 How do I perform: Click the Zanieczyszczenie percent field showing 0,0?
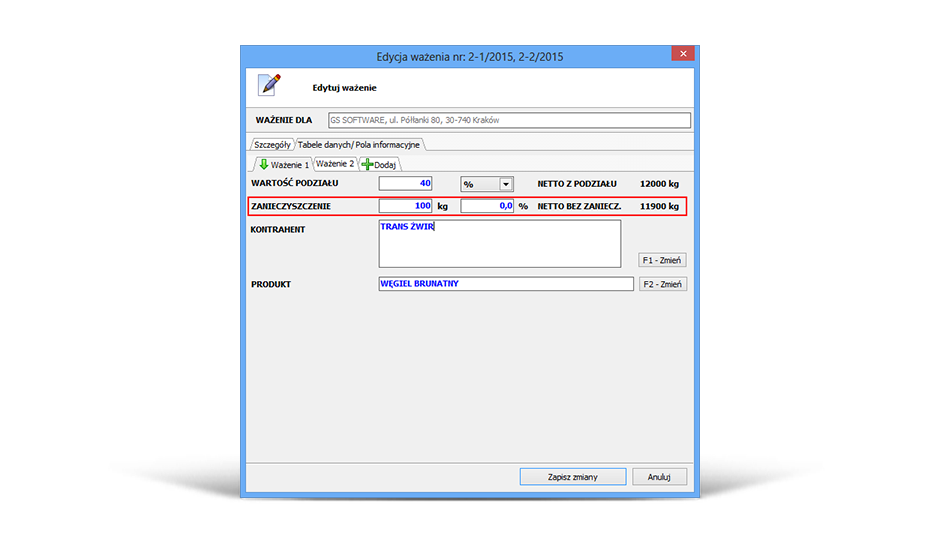pyautogui.click(x=487, y=206)
